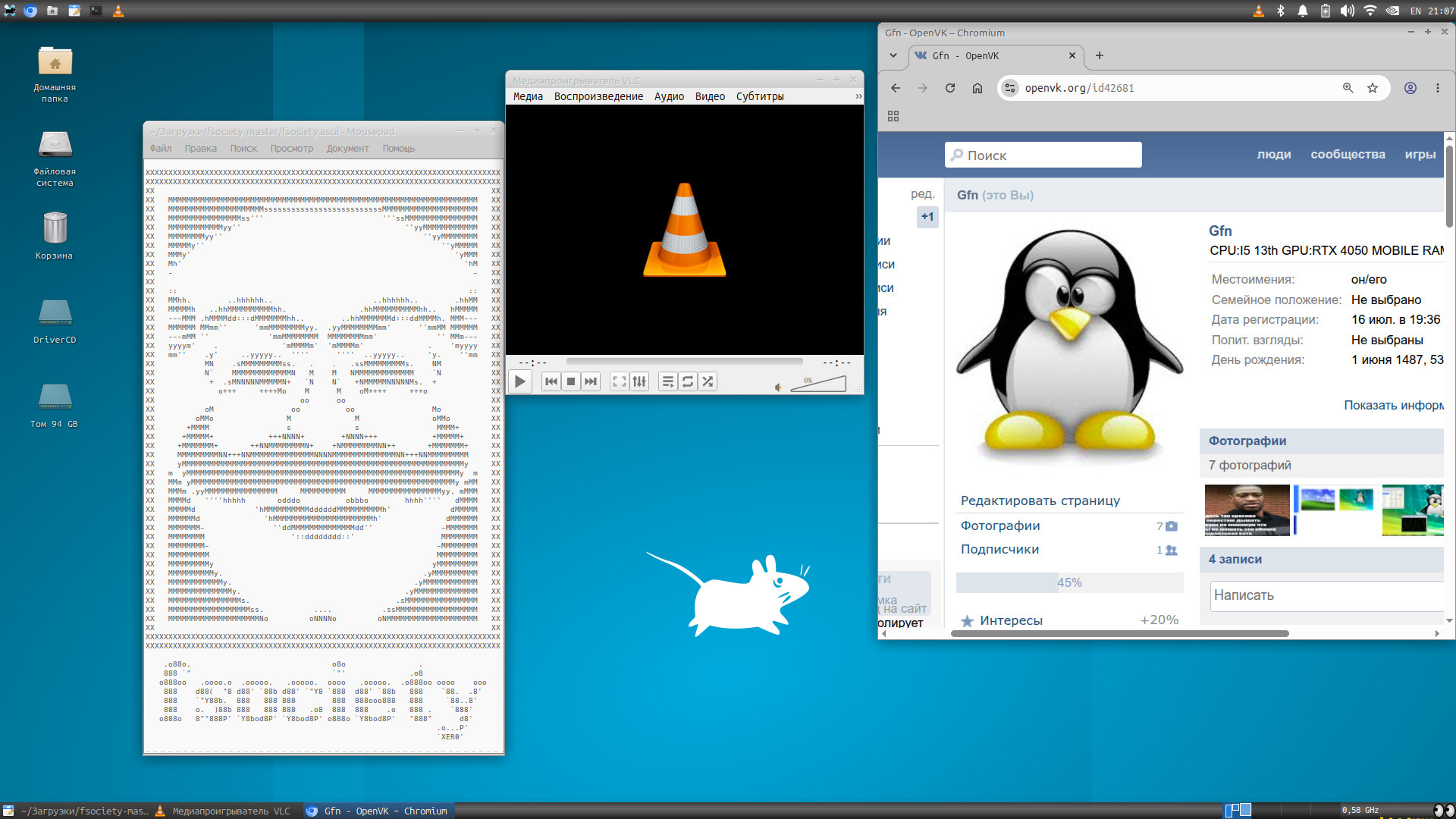1456x819 pixels.
Task: Bookmark this page with the star
Action: click(x=1373, y=88)
